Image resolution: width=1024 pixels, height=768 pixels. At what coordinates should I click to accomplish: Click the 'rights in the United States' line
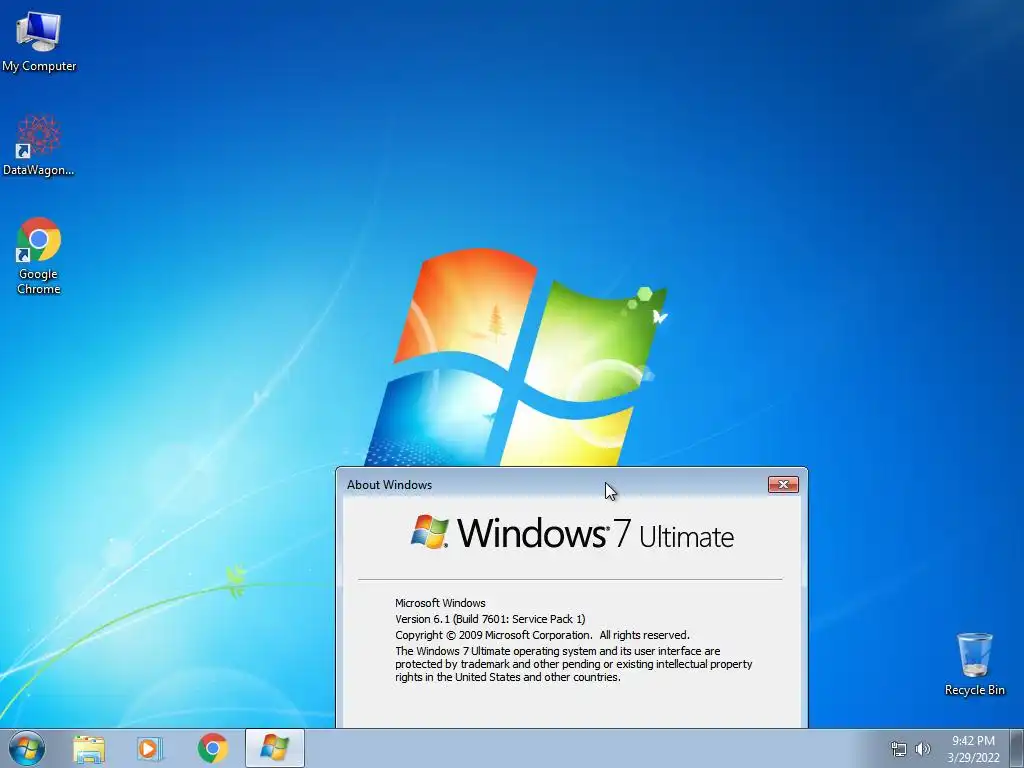point(507,677)
